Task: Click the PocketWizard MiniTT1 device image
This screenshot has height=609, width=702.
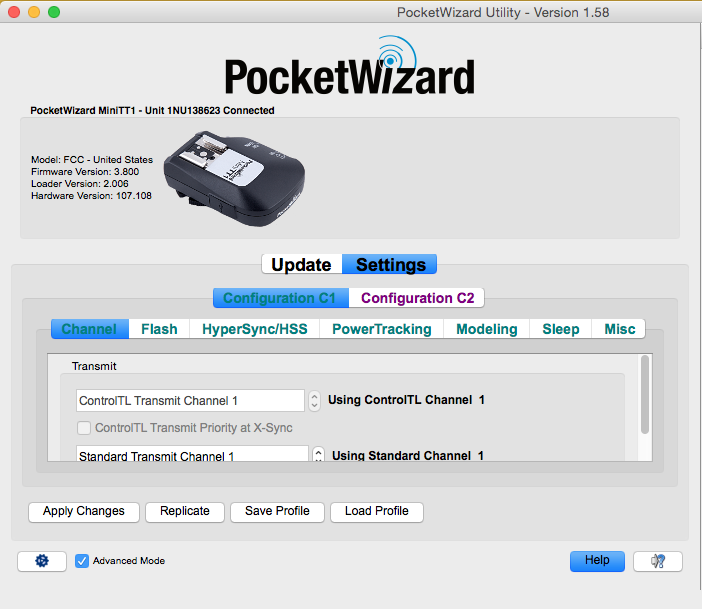Action: [x=234, y=179]
